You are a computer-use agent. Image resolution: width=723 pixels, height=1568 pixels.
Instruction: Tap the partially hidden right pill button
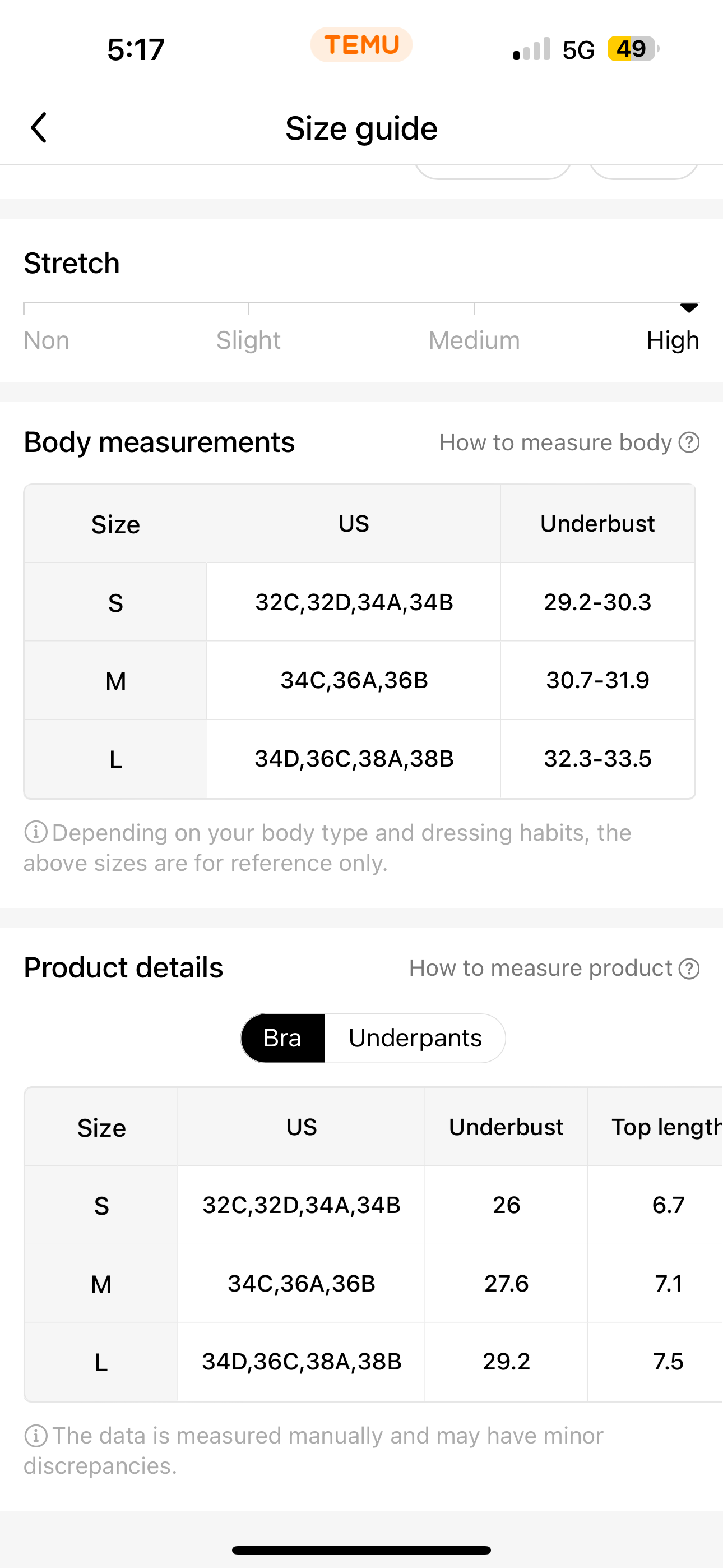coord(644,172)
